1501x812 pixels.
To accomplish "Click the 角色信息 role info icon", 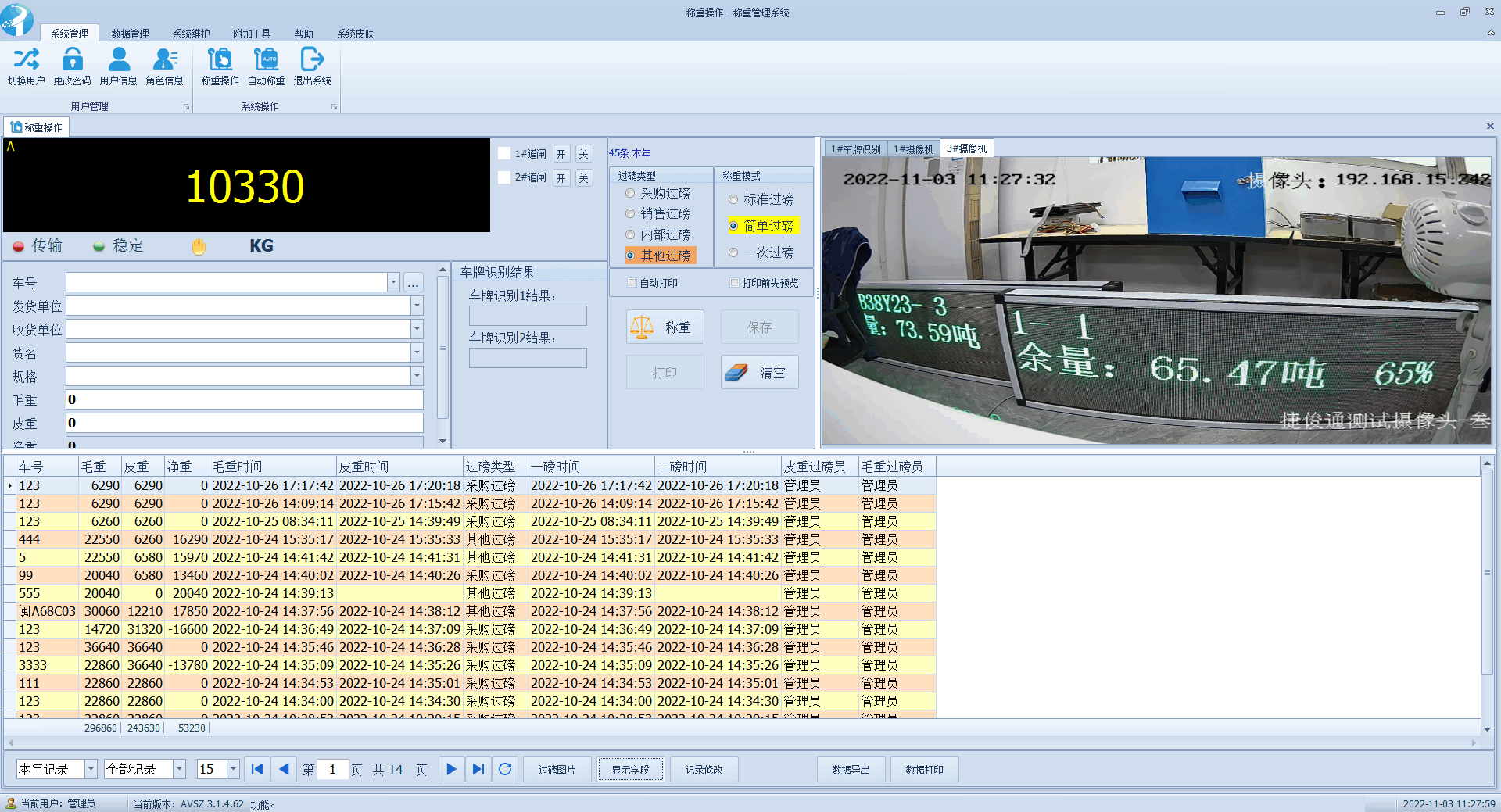I will (x=164, y=60).
